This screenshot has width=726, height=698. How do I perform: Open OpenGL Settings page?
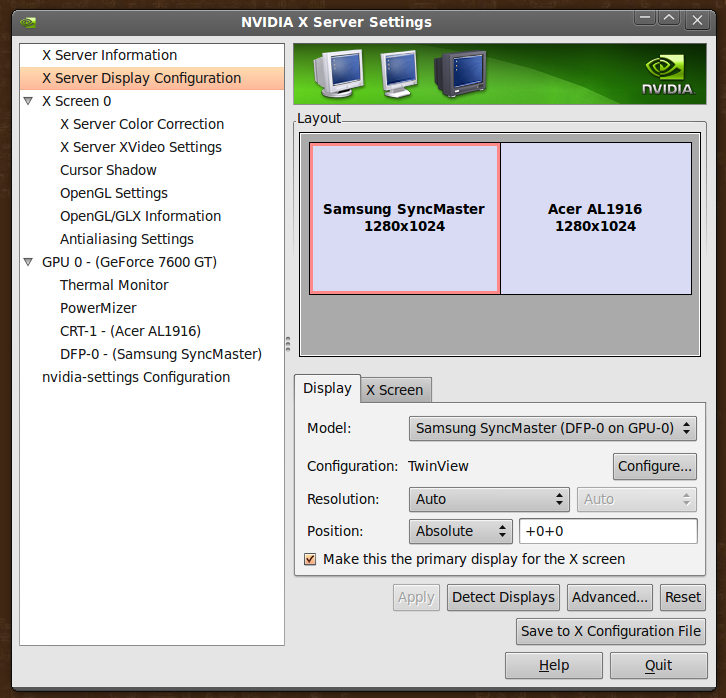[113, 193]
